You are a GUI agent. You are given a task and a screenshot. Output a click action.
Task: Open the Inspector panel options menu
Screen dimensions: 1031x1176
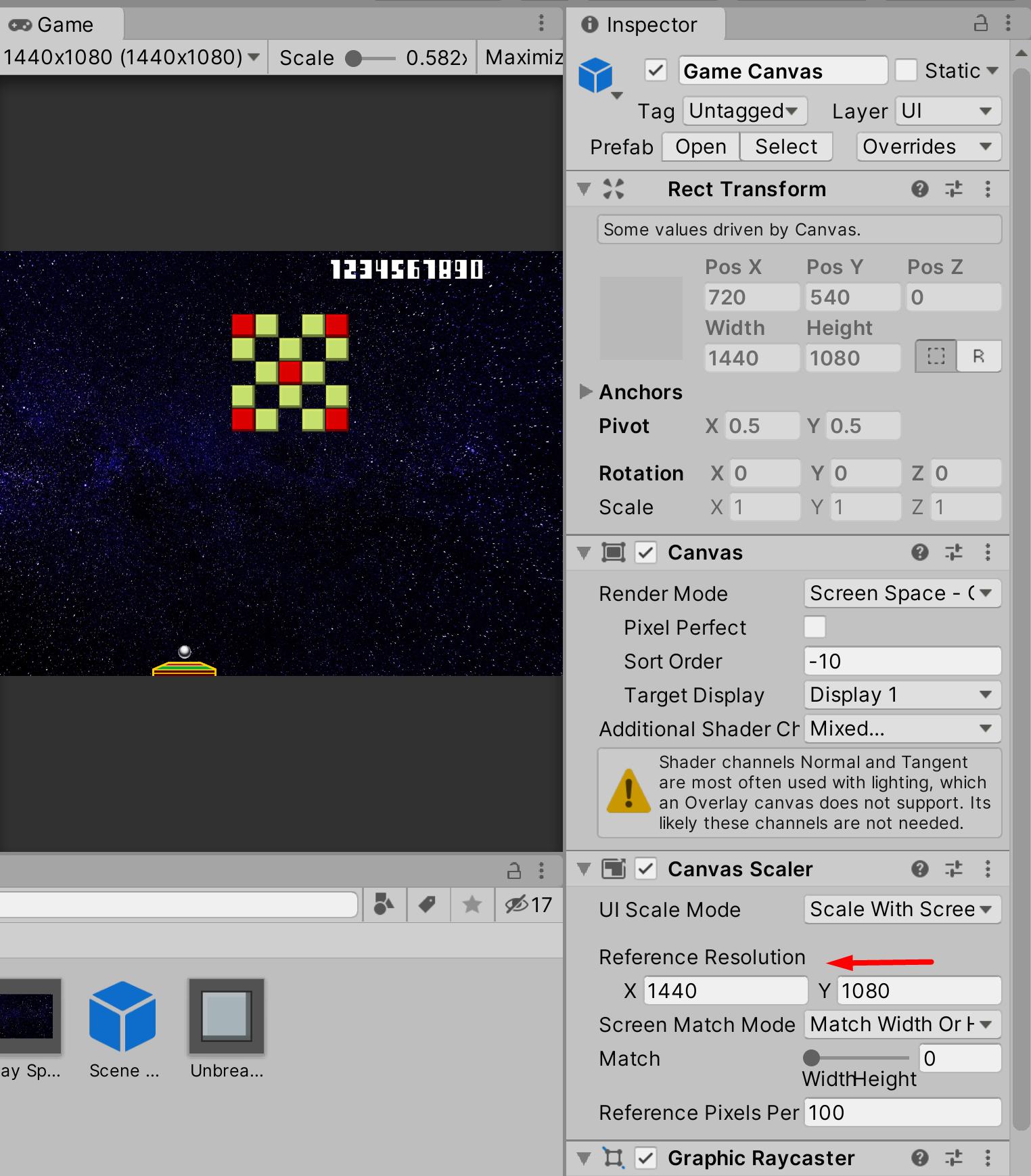(1008, 24)
